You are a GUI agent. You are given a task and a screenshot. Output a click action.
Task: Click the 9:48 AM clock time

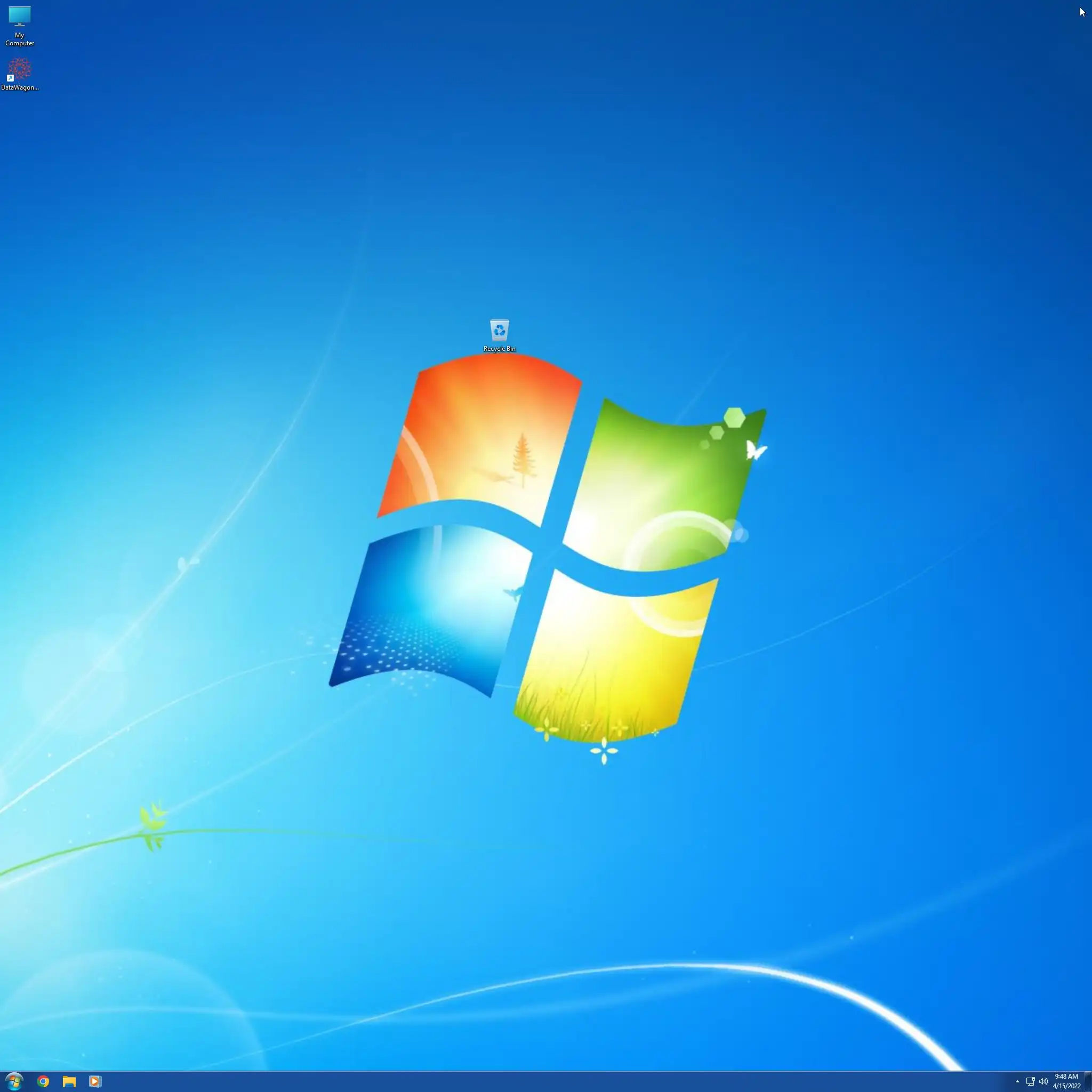1066,1076
